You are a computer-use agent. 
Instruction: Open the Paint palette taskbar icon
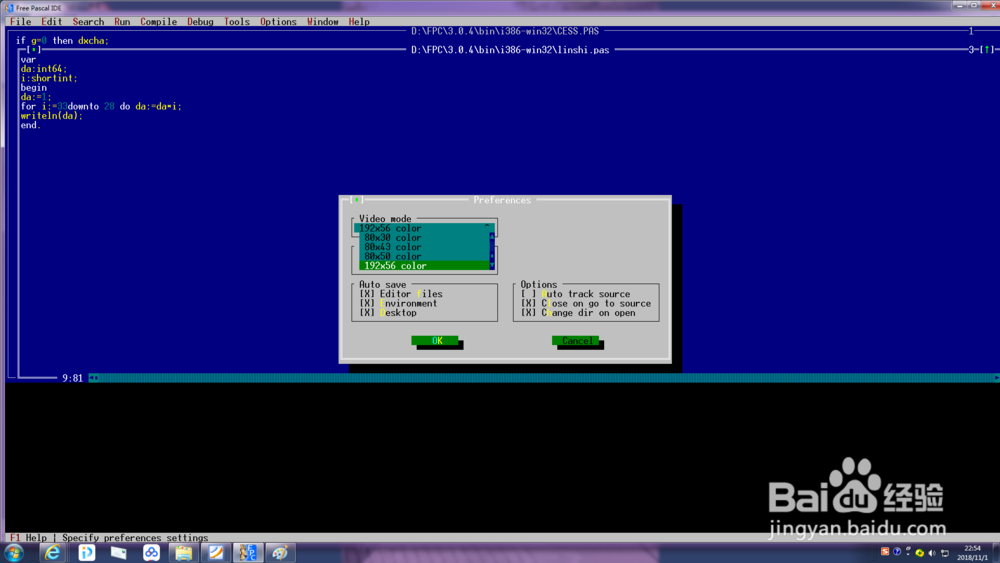[x=280, y=552]
